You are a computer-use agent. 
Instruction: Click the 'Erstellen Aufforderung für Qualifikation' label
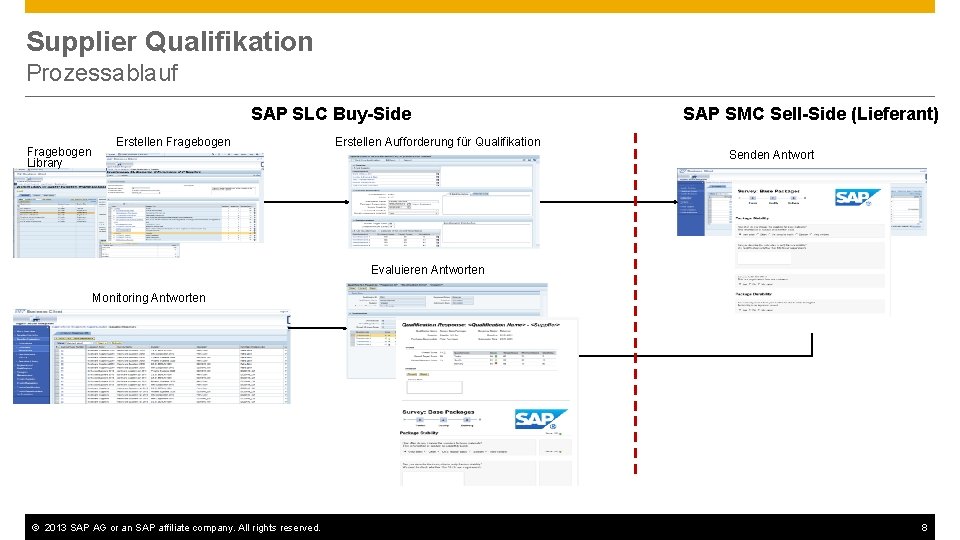tap(438, 141)
